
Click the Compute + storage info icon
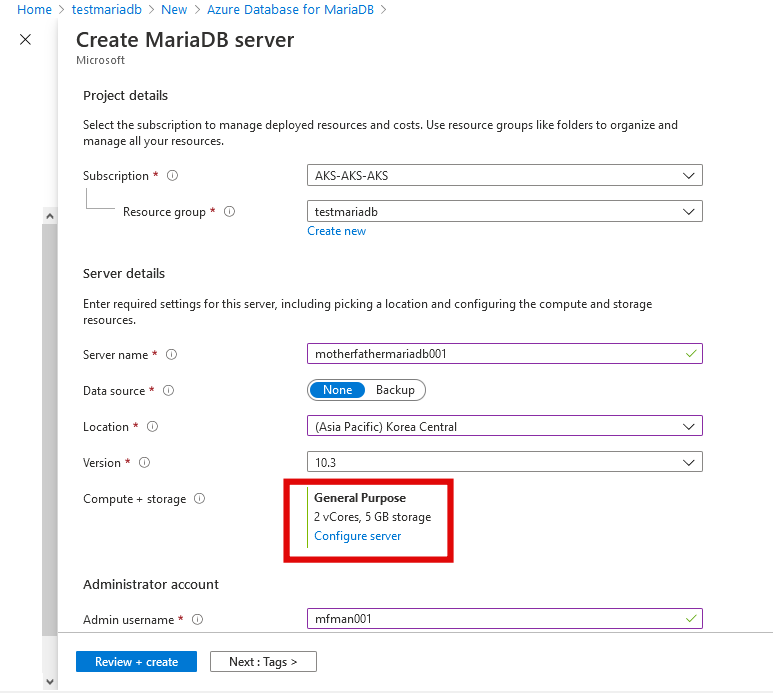click(199, 498)
